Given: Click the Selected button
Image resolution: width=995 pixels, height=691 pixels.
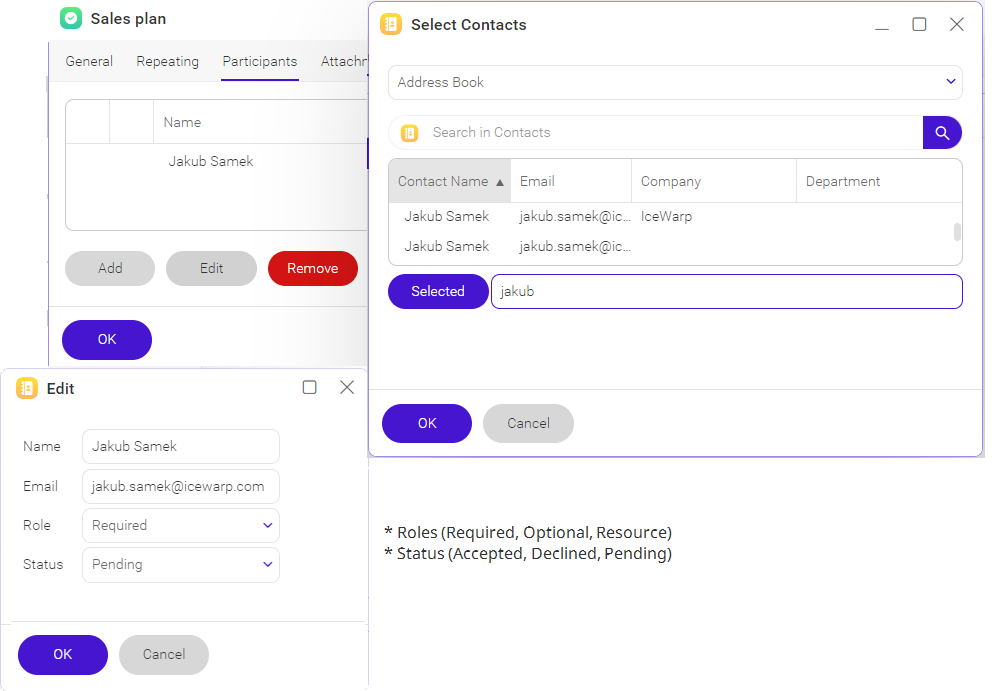Looking at the screenshot, I should tap(438, 291).
